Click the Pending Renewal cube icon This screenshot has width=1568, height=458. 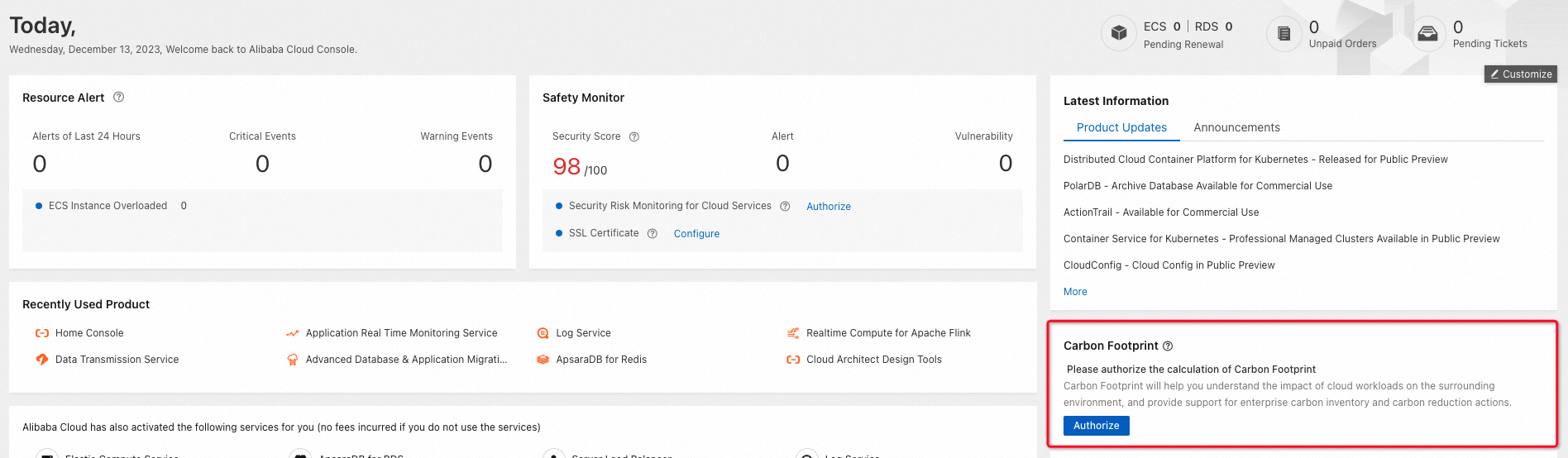coord(1119,34)
